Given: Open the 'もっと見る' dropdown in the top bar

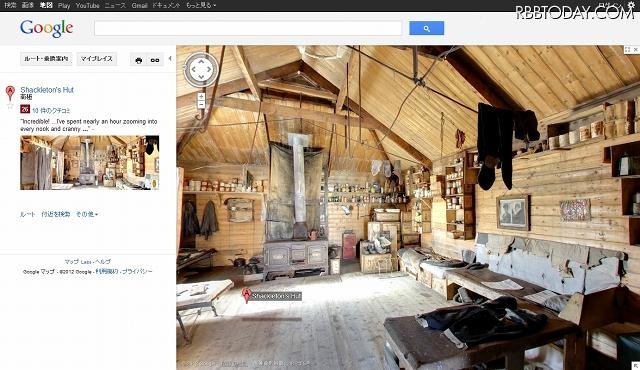Looking at the screenshot, I should pos(201,5).
